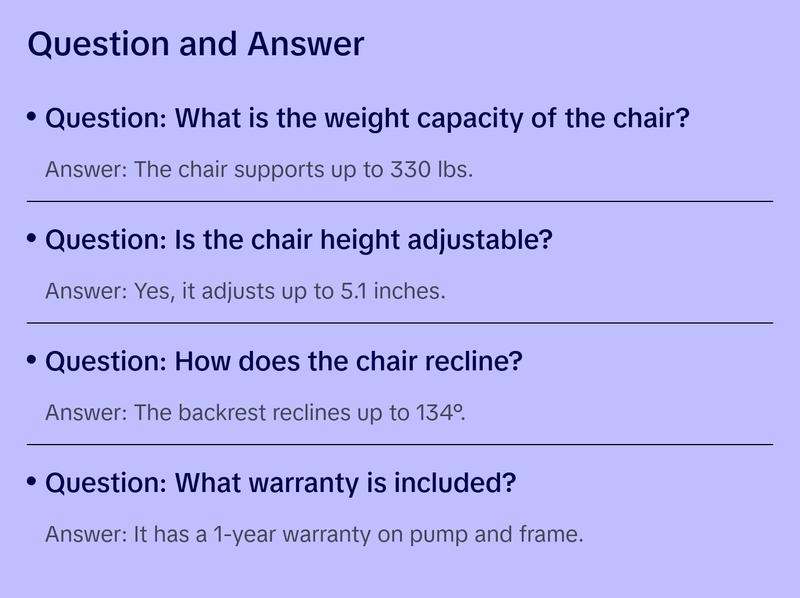Image resolution: width=800 pixels, height=598 pixels.
Task: Select the 'Question and Answer' heading
Action: point(195,44)
